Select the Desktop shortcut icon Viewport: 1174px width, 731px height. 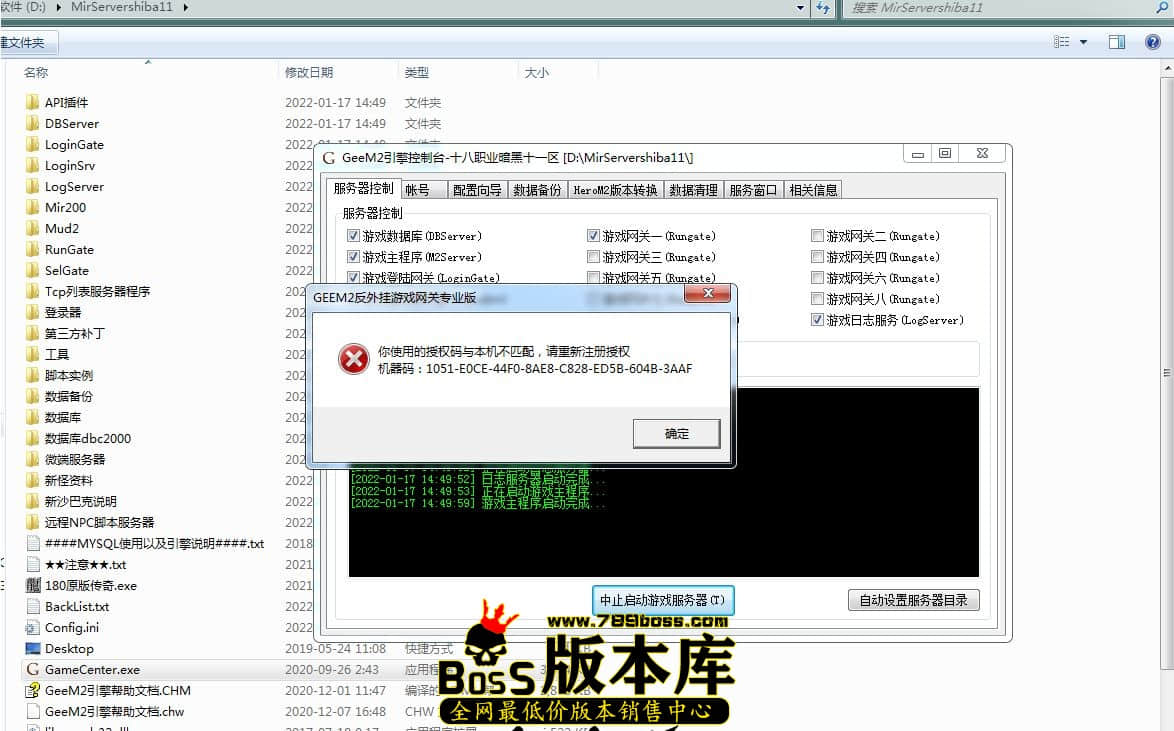[x=32, y=648]
